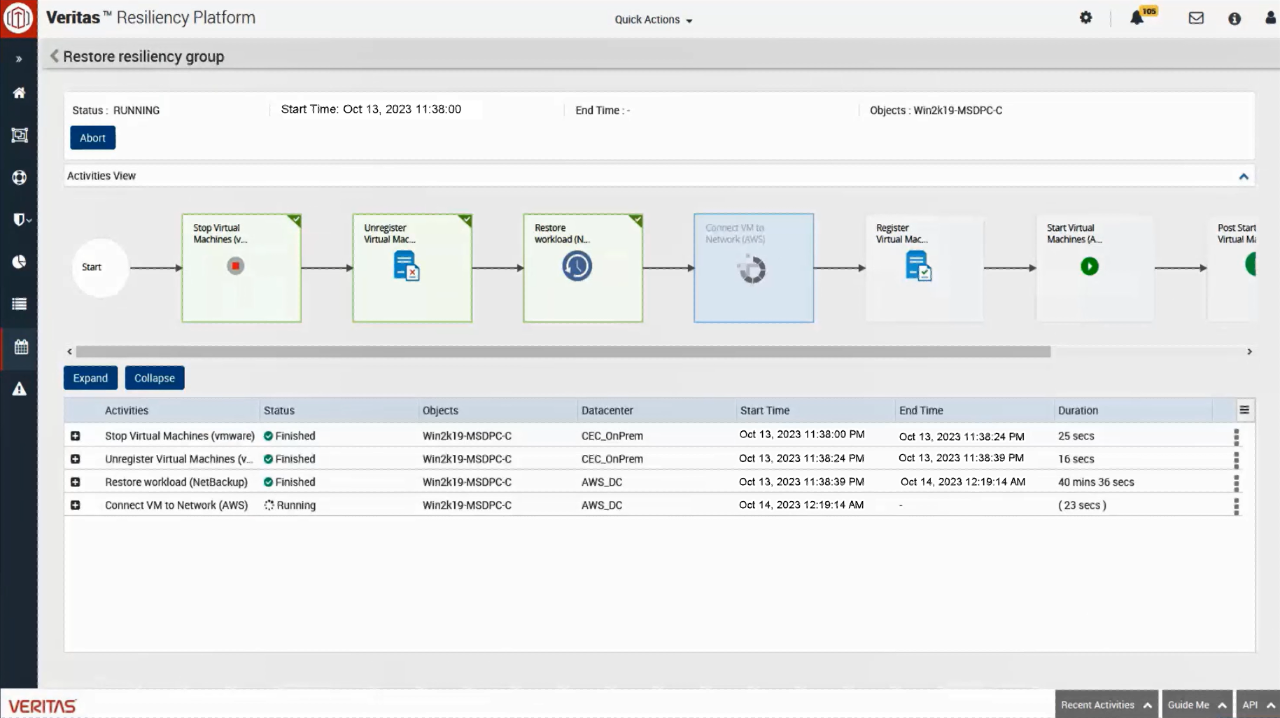This screenshot has width=1280, height=718.
Task: Select the Stop Virtual Machines workflow step
Action: [x=241, y=268]
